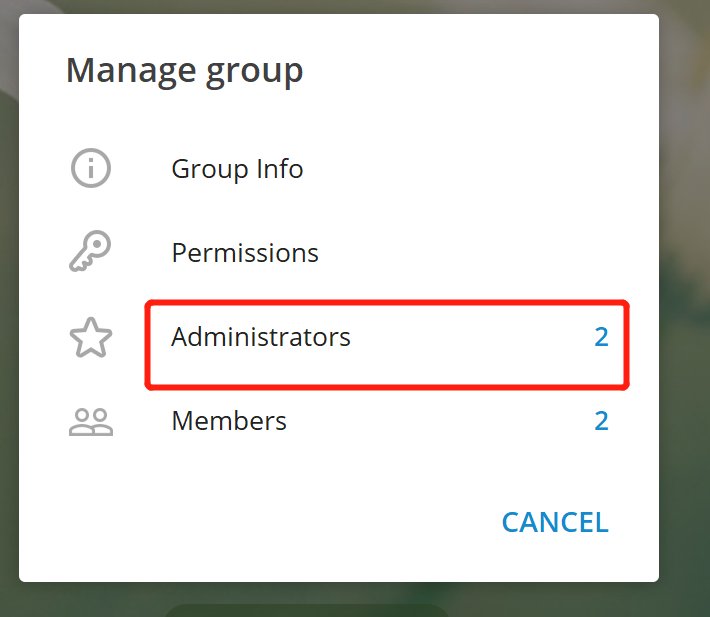Click the Members two-people icon

(x=91, y=422)
